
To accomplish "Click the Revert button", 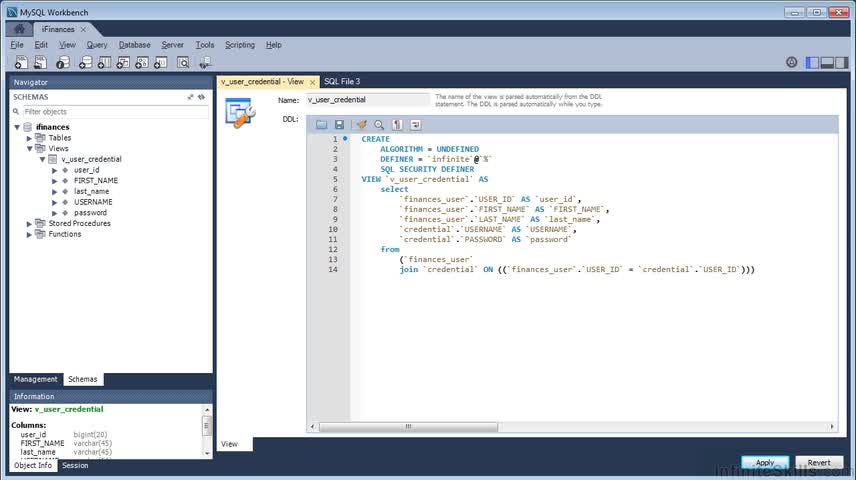I will (819, 463).
